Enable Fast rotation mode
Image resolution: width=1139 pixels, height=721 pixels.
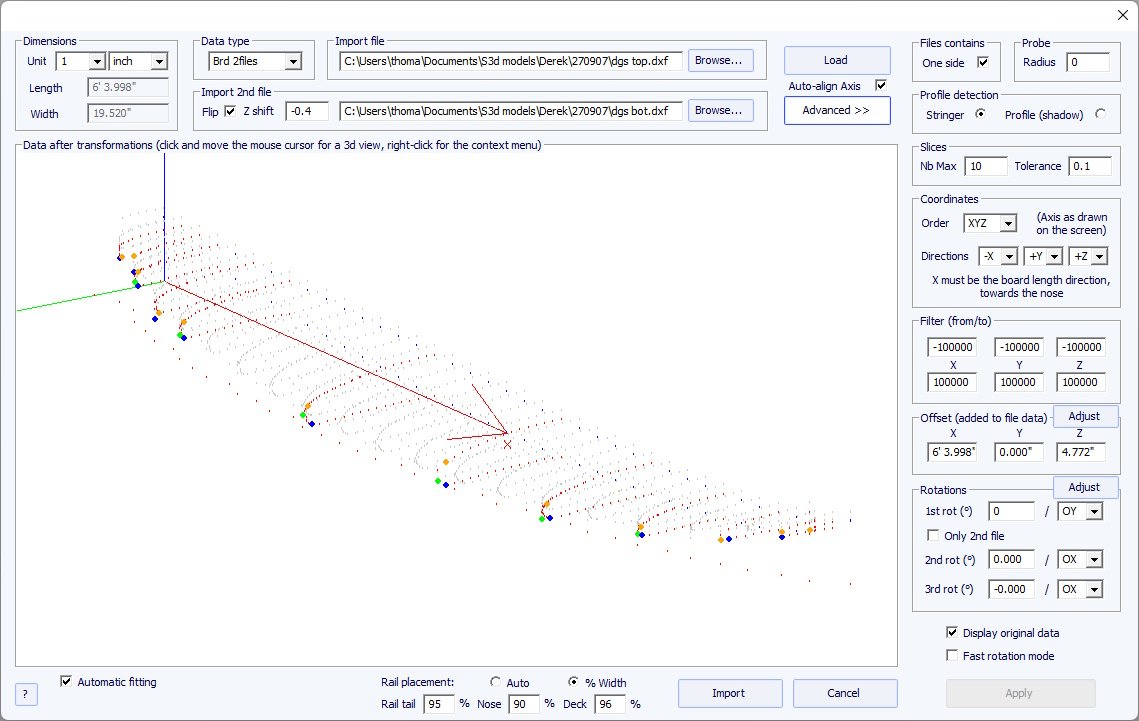[x=952, y=656]
